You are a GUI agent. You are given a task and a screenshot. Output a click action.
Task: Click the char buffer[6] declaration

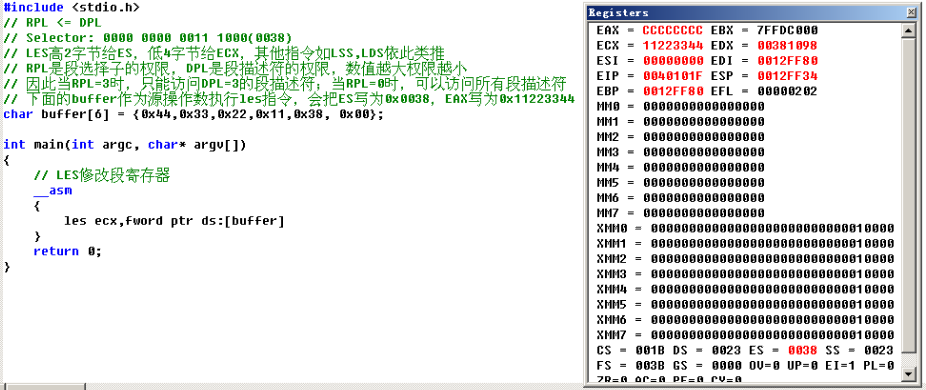[x=194, y=114]
